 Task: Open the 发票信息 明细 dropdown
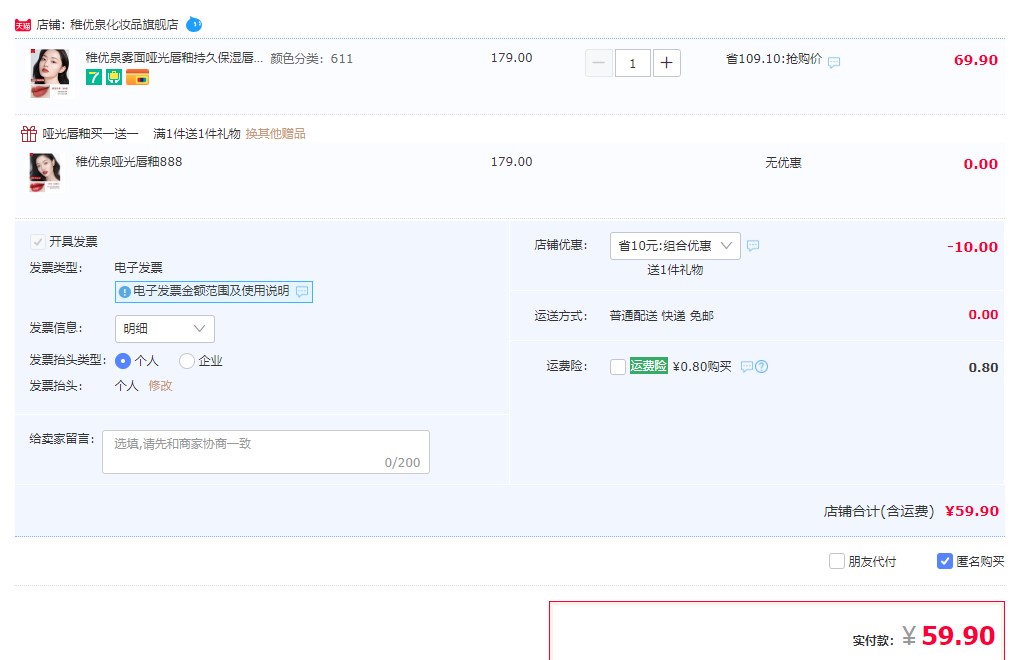[x=165, y=329]
